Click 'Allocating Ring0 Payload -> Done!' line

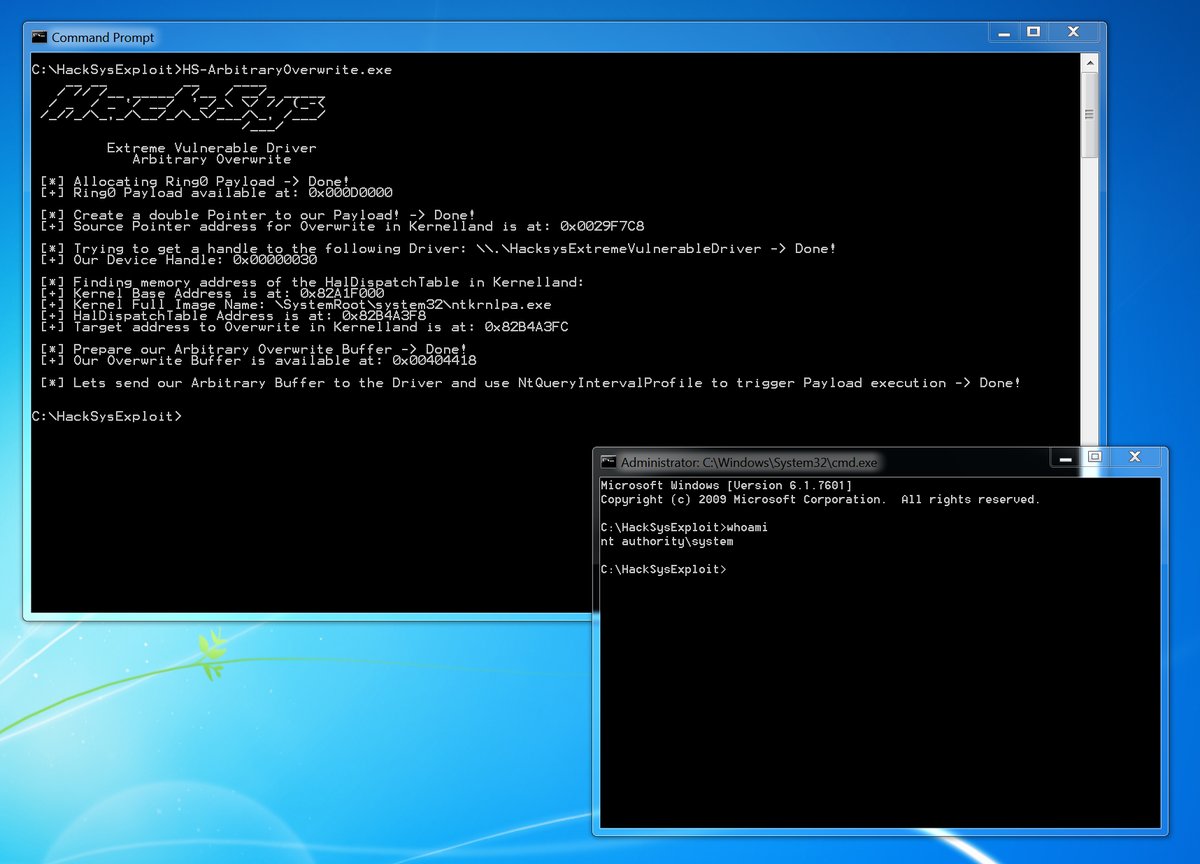tap(195, 182)
